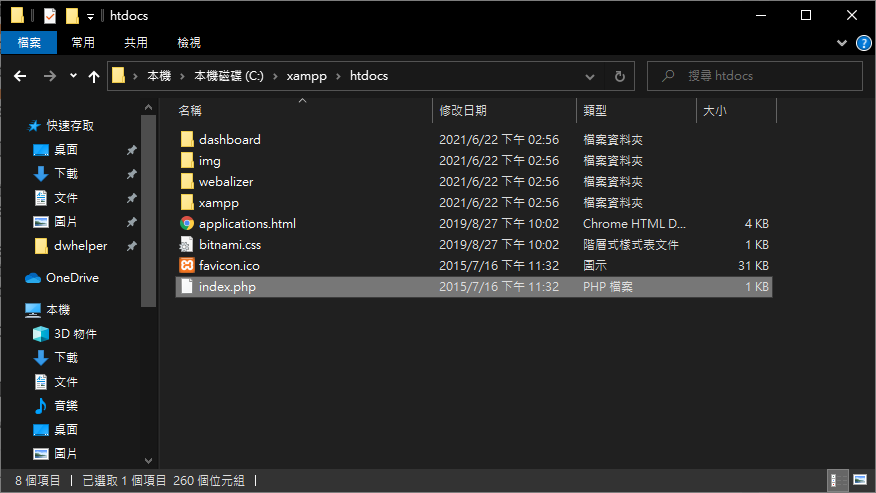Viewport: 876px width, 493px height.
Task: Select dwhelper in the sidebar
Action: [x=80, y=246]
